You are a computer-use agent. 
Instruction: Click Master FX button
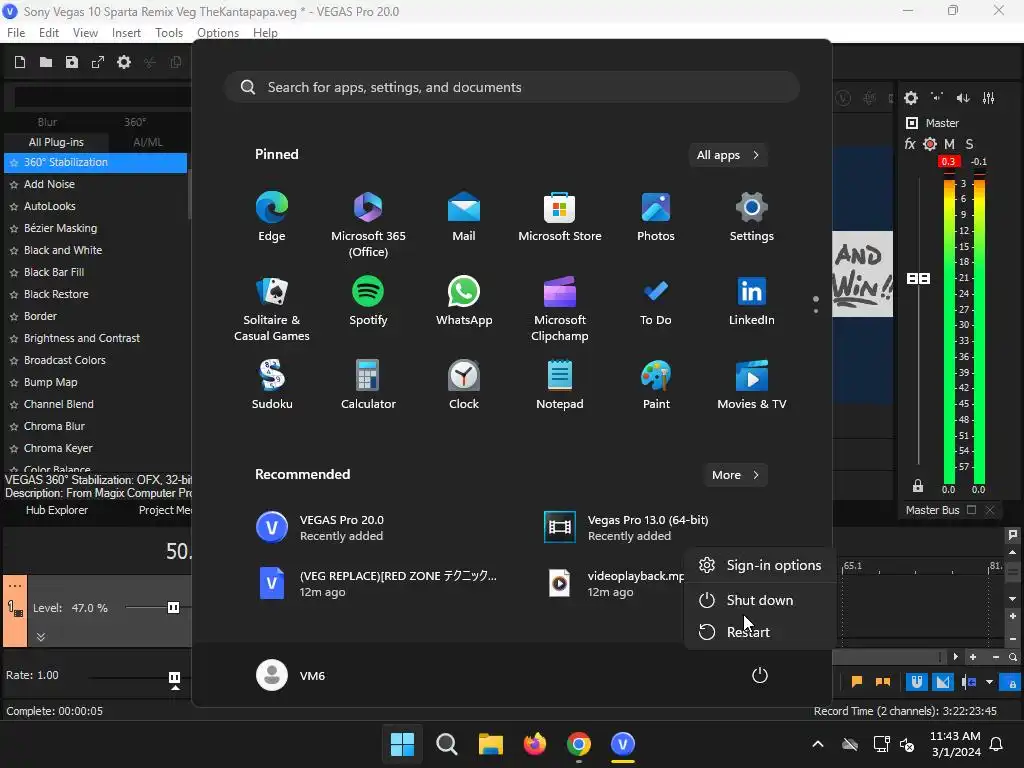click(910, 144)
